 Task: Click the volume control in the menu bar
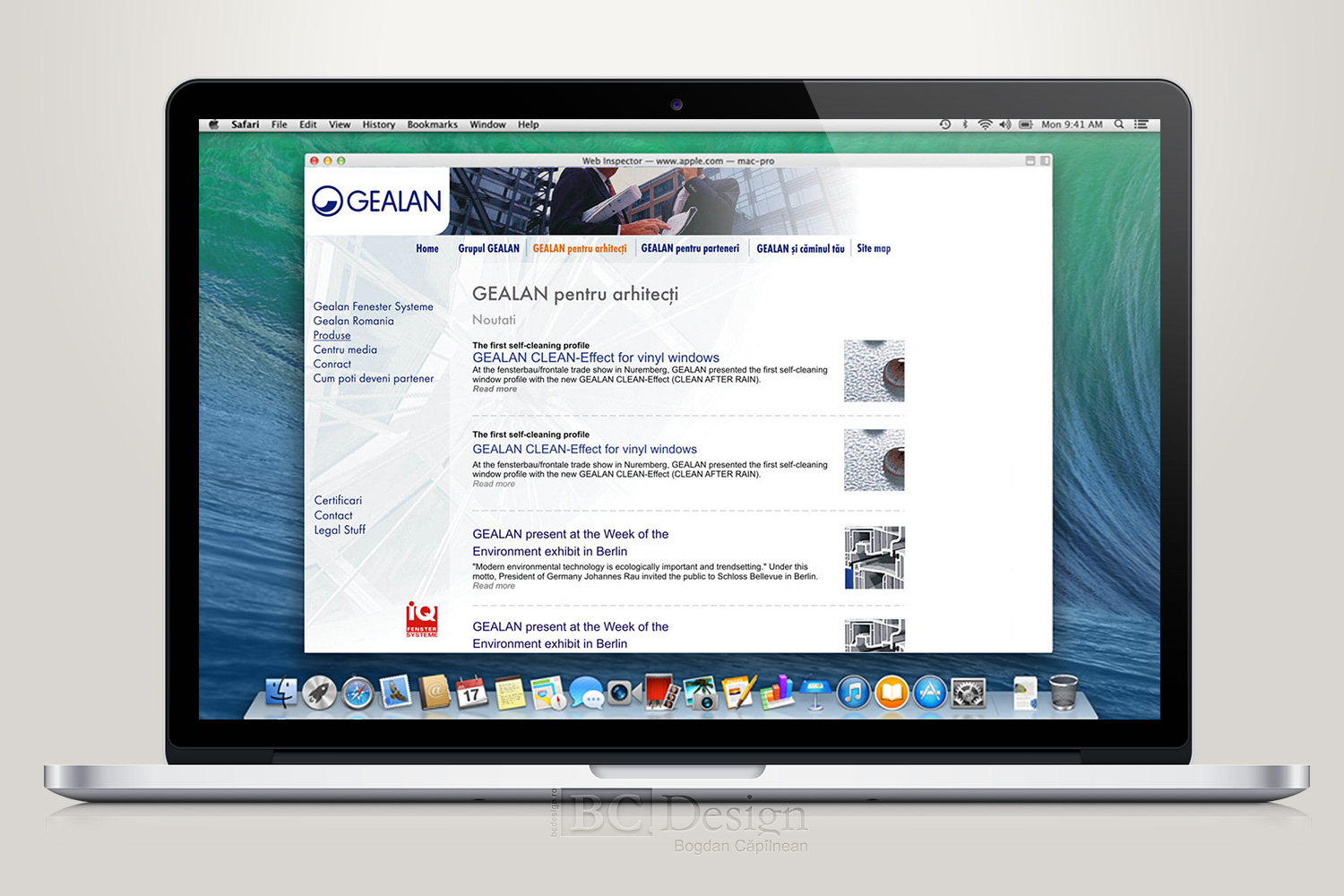pos(1005,125)
